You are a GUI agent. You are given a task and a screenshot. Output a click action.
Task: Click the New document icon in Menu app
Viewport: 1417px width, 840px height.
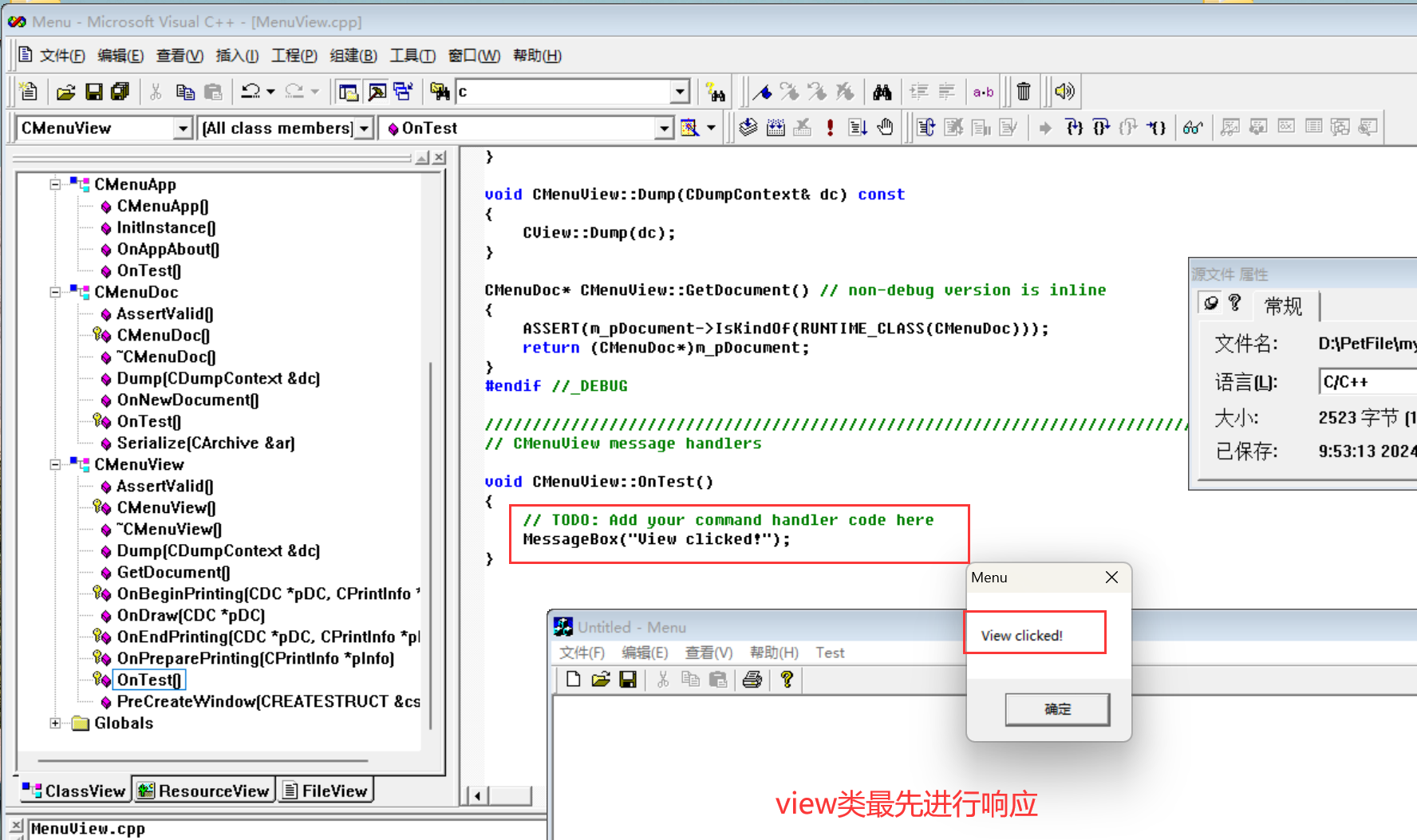[x=573, y=679]
